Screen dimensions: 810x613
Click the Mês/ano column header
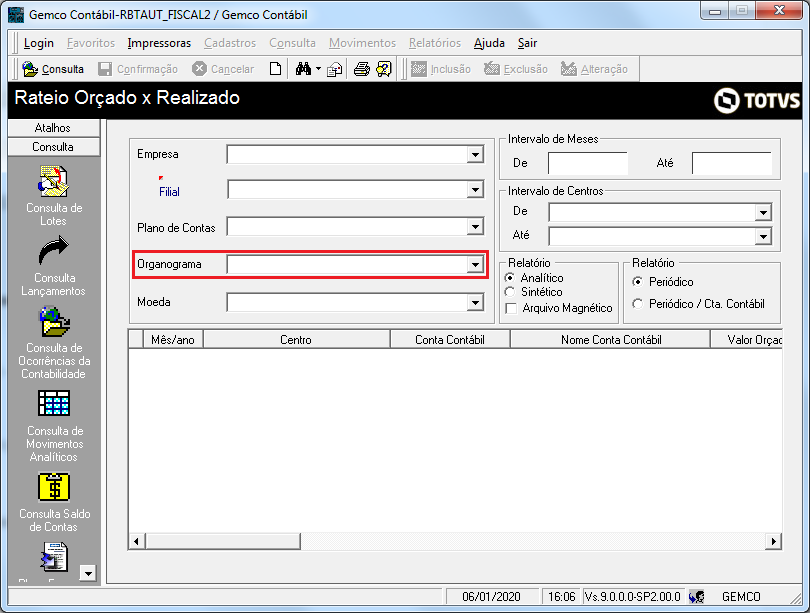[x=173, y=340]
